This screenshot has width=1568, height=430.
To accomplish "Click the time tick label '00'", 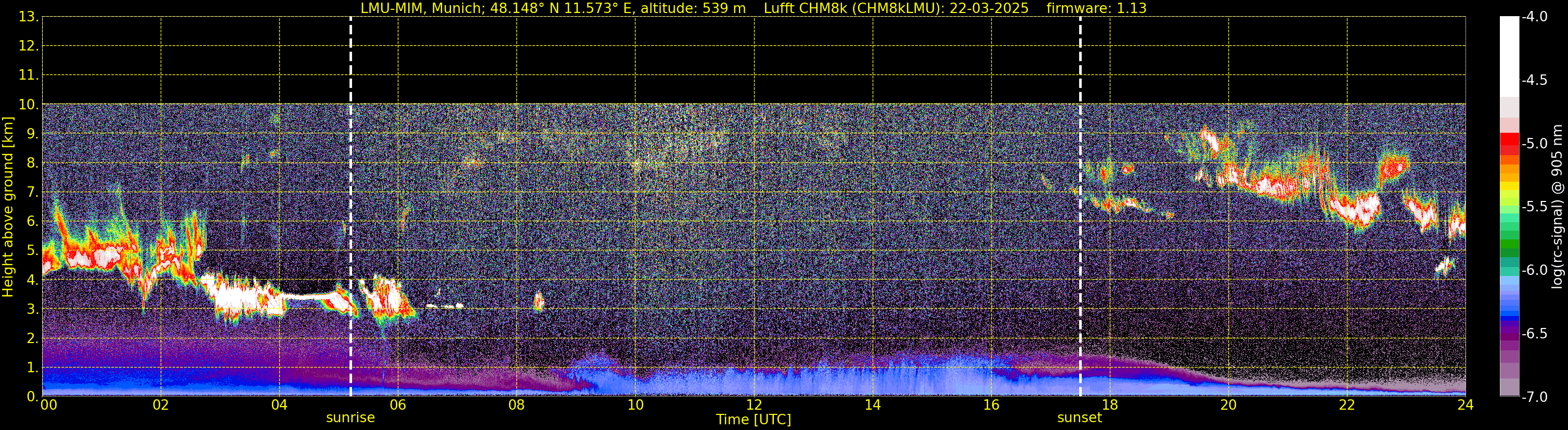I will tap(49, 405).
